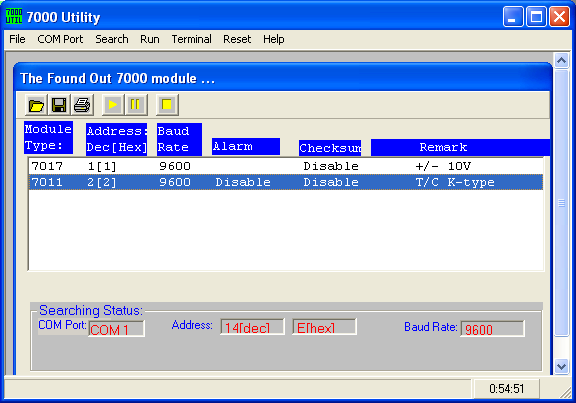
Task: Click the Baud Rate 9600 field
Action: (x=492, y=329)
